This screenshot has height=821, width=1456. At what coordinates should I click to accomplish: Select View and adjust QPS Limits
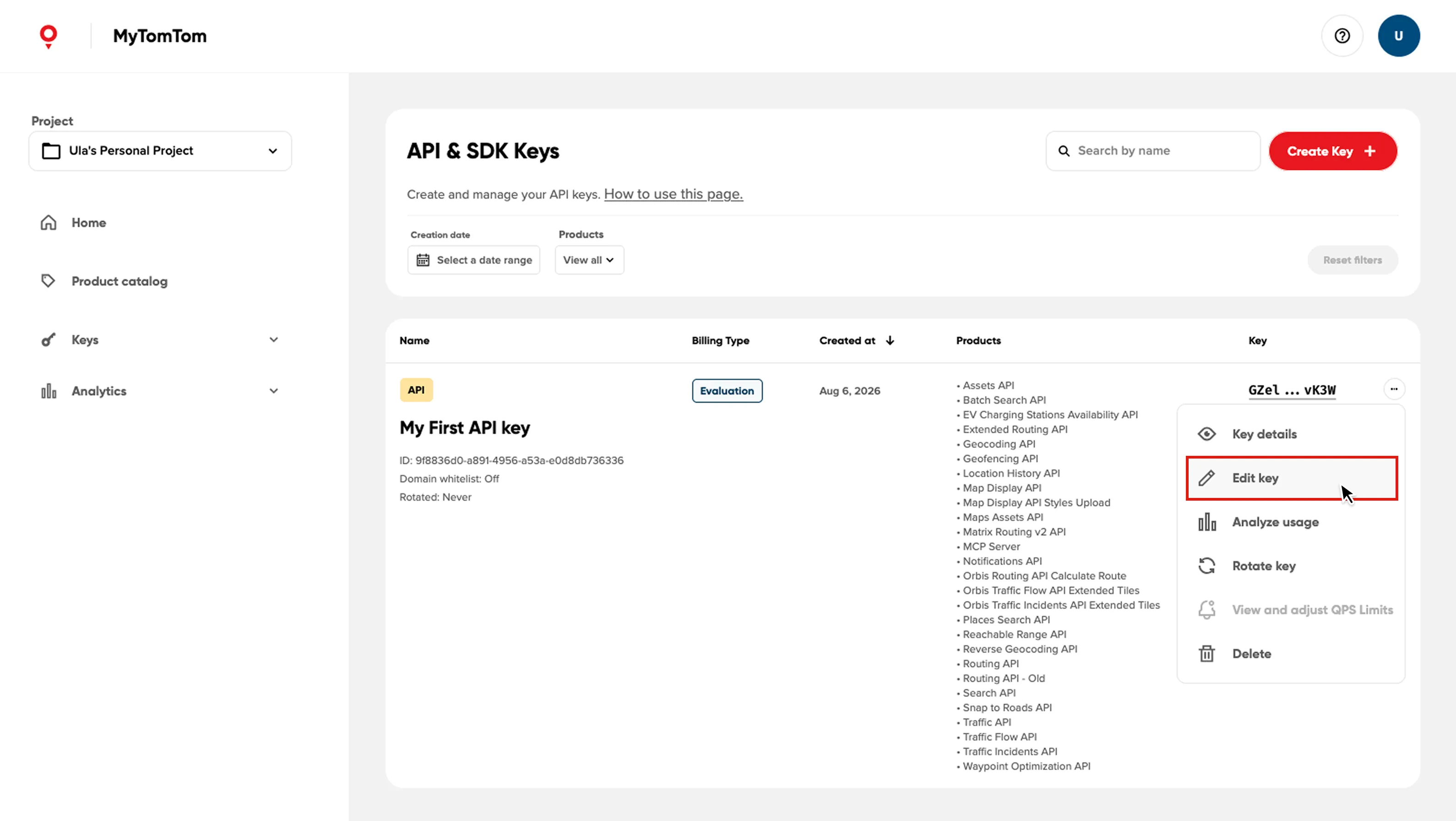coord(1291,610)
